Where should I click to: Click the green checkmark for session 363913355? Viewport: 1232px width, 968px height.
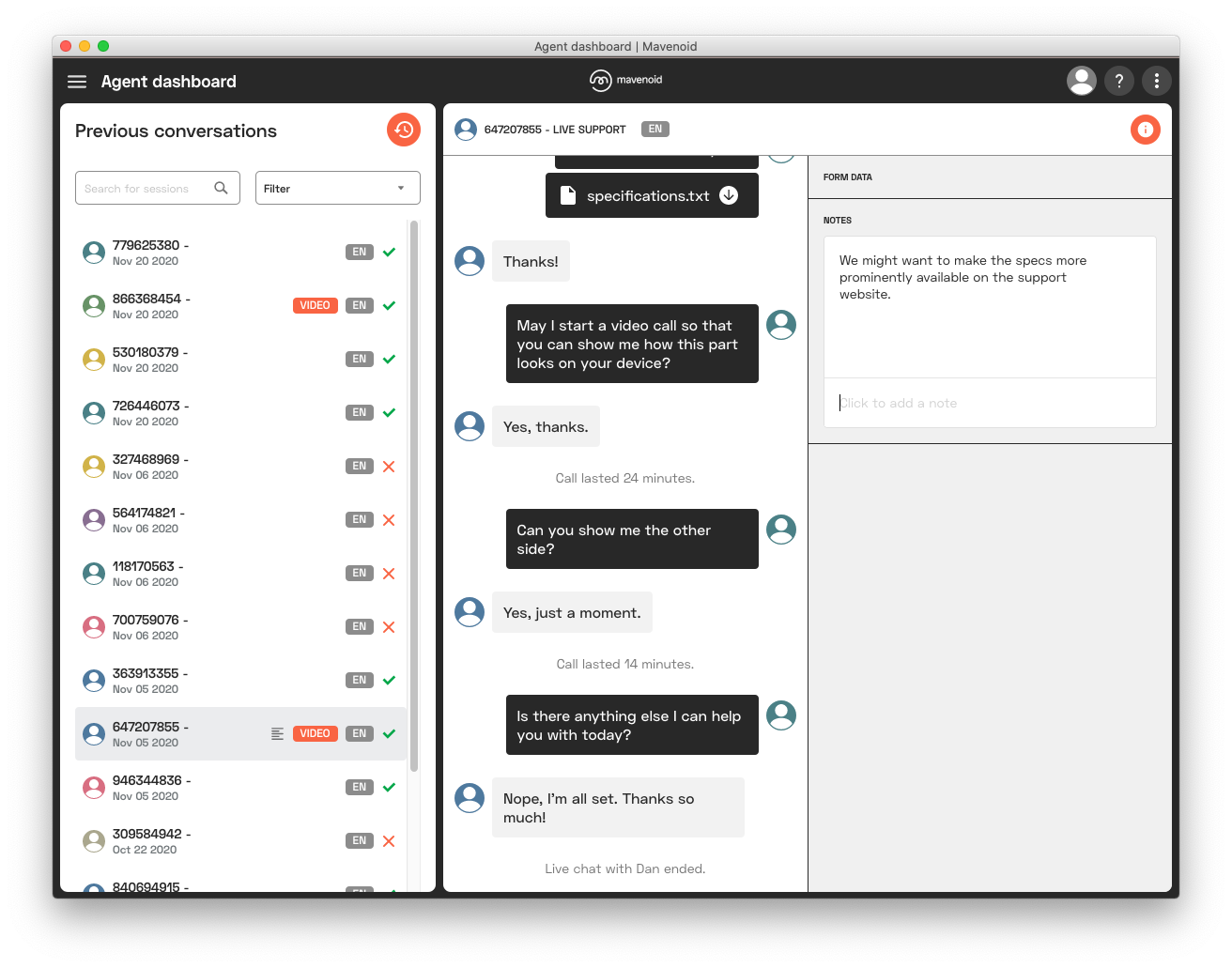389,680
